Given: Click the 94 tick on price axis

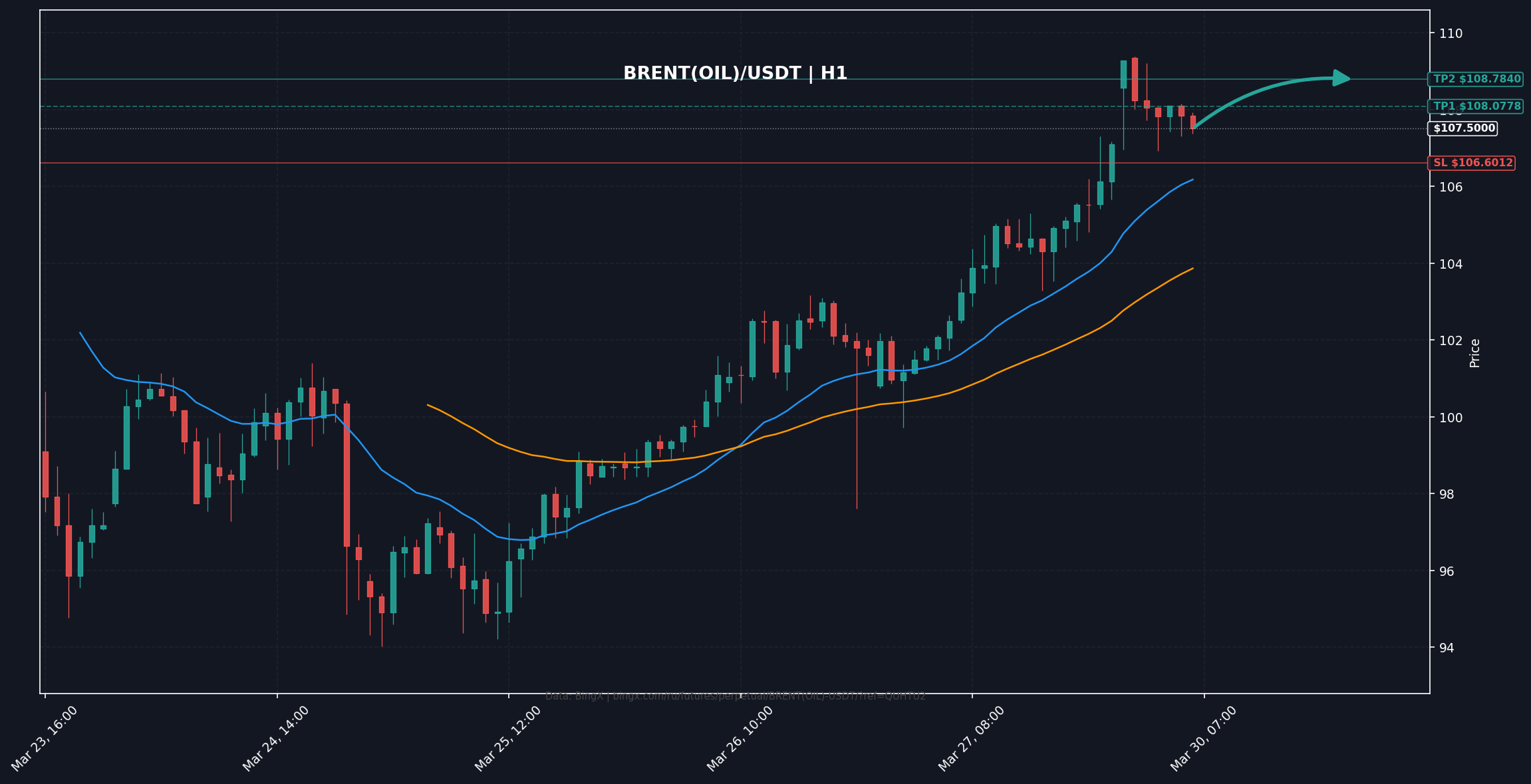Looking at the screenshot, I should (1447, 648).
